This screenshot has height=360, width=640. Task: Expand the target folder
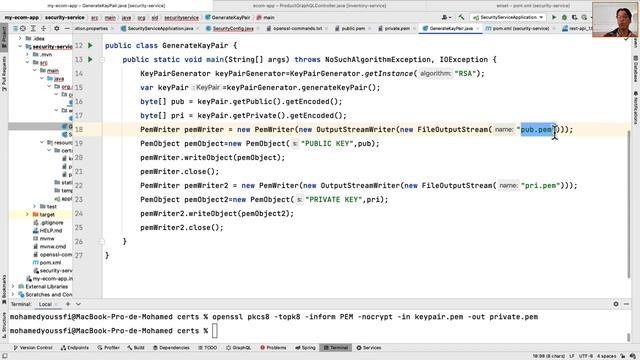[27, 214]
